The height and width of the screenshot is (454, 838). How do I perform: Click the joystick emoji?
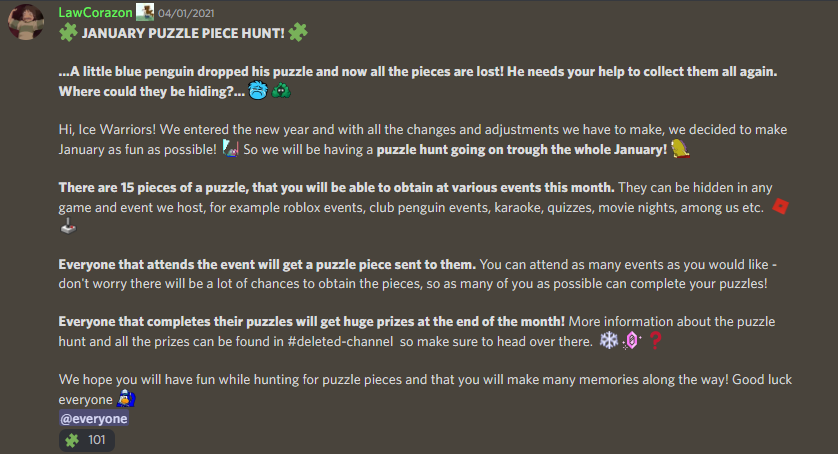click(68, 227)
